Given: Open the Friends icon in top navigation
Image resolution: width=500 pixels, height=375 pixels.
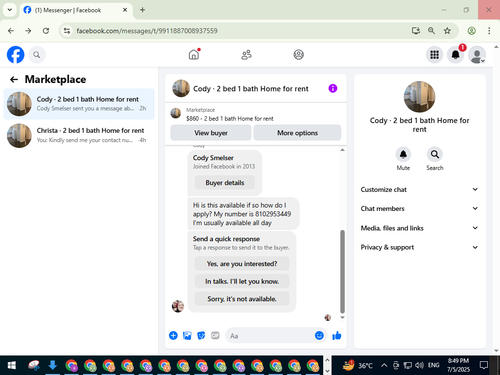Looking at the screenshot, I should pyautogui.click(x=246, y=55).
